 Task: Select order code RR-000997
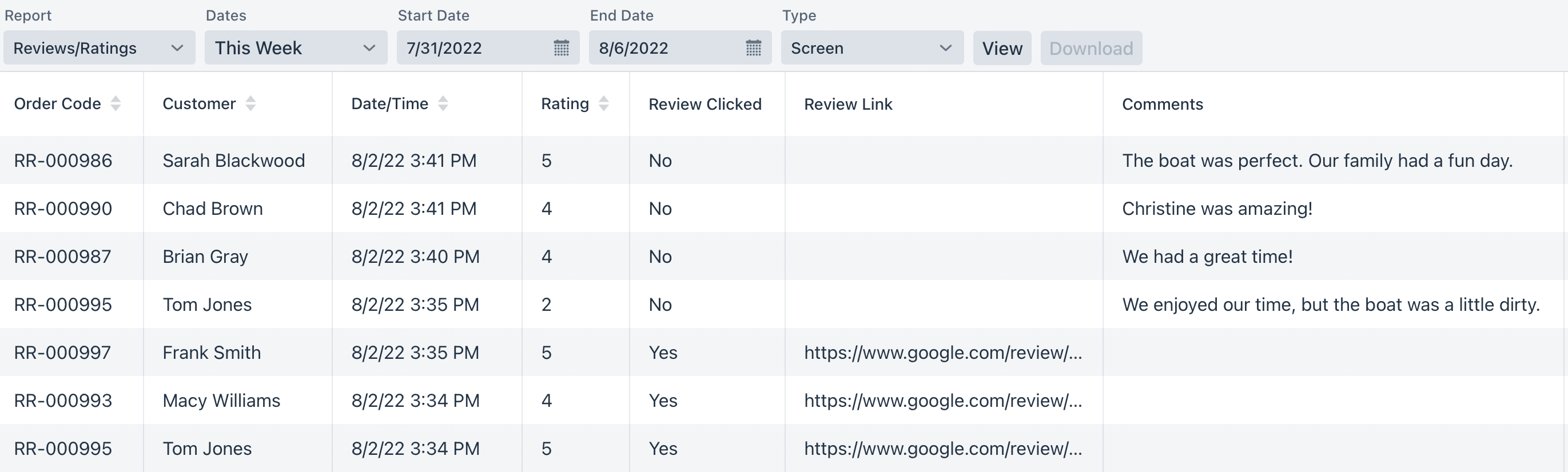(x=63, y=353)
